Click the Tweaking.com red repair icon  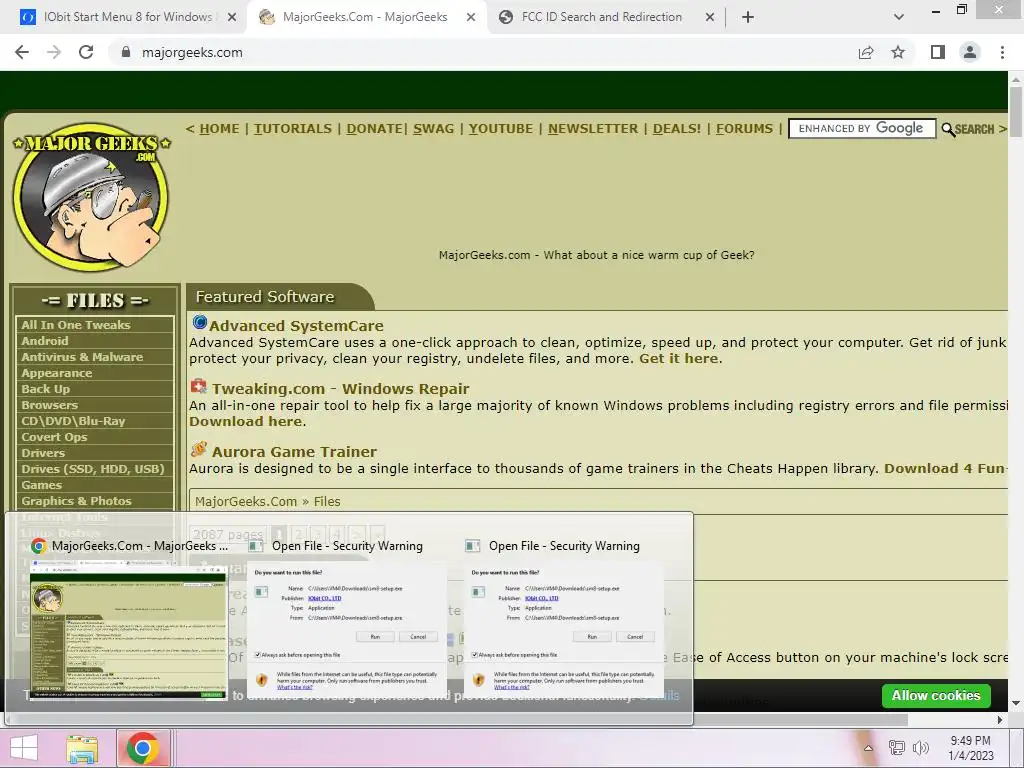tap(199, 386)
